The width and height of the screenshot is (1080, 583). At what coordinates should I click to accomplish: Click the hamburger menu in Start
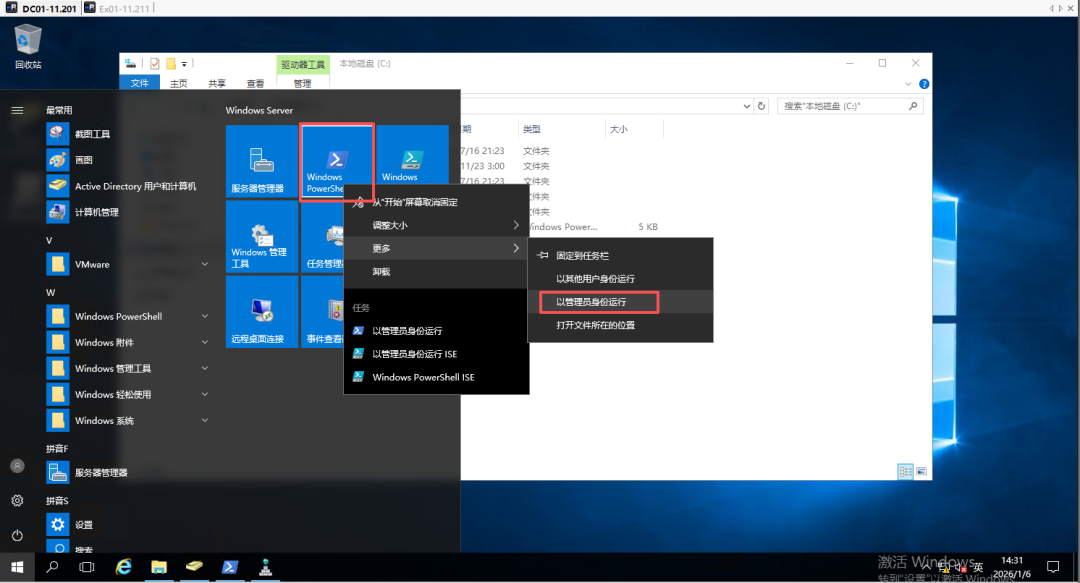17,110
